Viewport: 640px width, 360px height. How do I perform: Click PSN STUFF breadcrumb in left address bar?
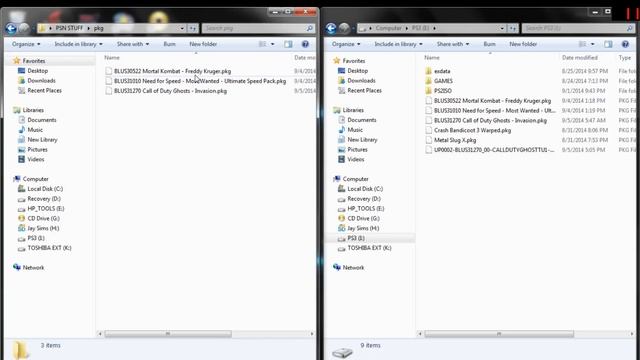click(x=69, y=28)
